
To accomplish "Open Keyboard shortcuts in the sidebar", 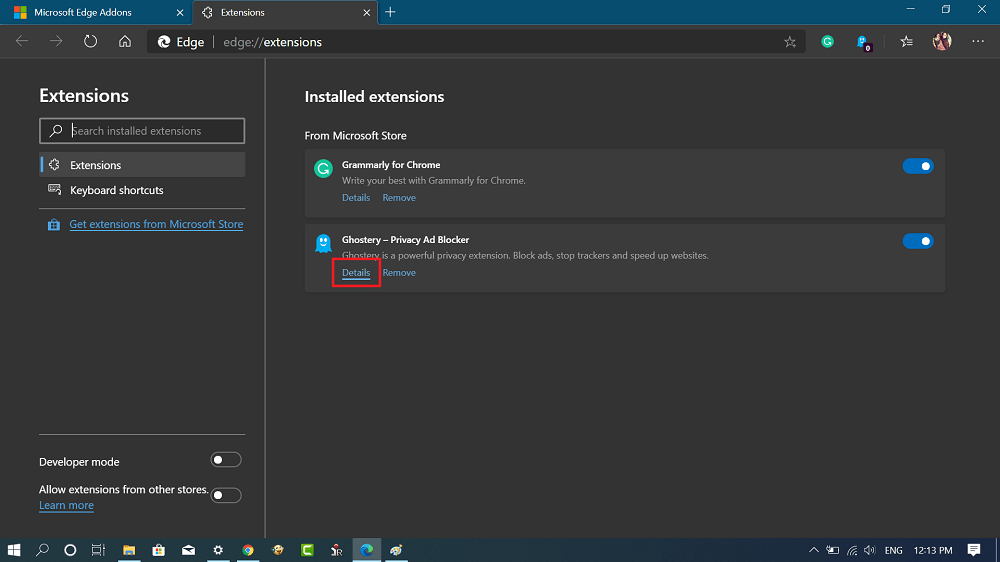I will (x=142, y=190).
